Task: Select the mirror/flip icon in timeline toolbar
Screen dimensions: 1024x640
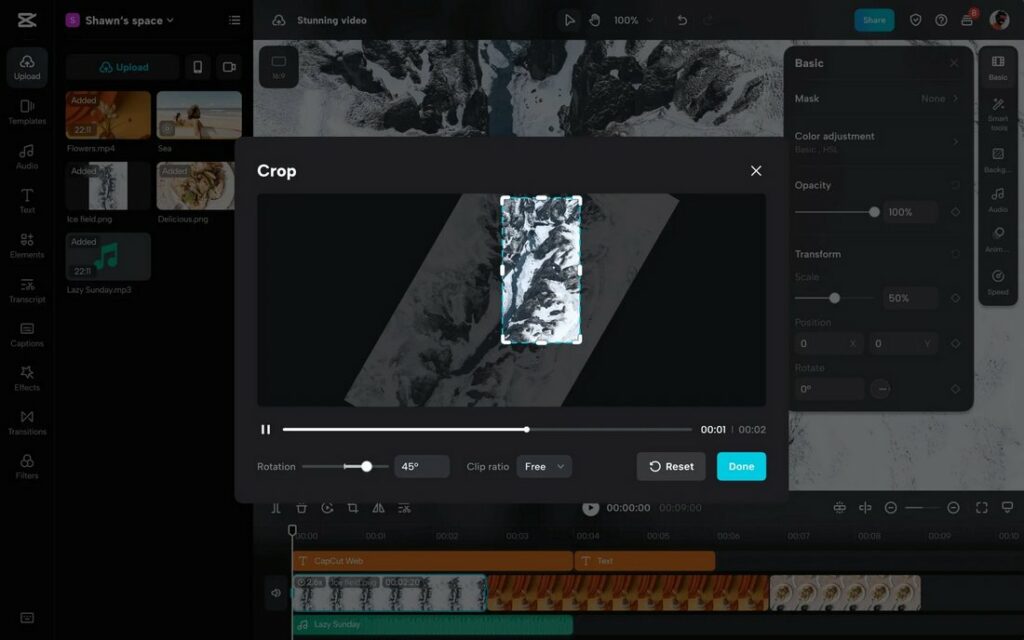Action: 377,508
